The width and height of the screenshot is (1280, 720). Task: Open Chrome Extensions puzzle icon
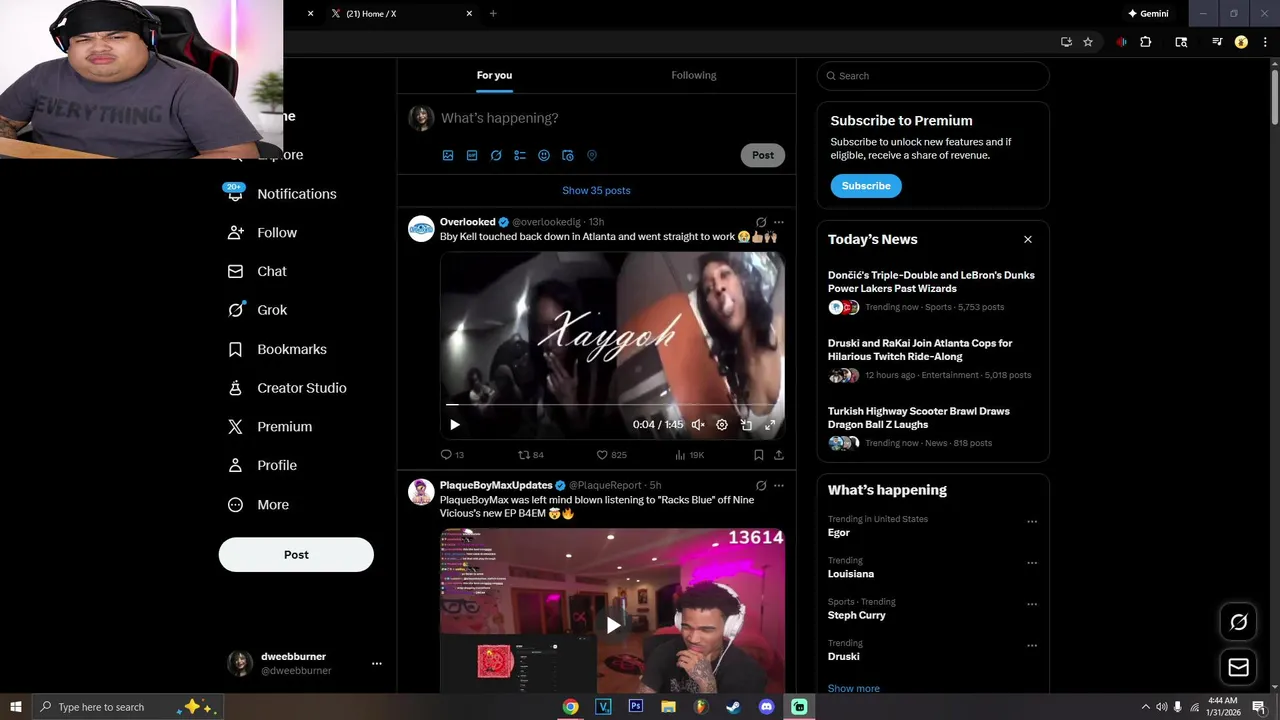tap(1146, 42)
